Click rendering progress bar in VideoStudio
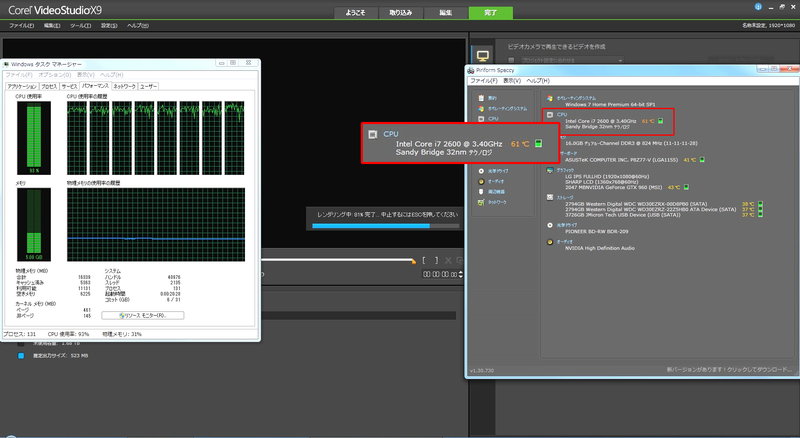This screenshot has height=438, width=800. [385, 226]
